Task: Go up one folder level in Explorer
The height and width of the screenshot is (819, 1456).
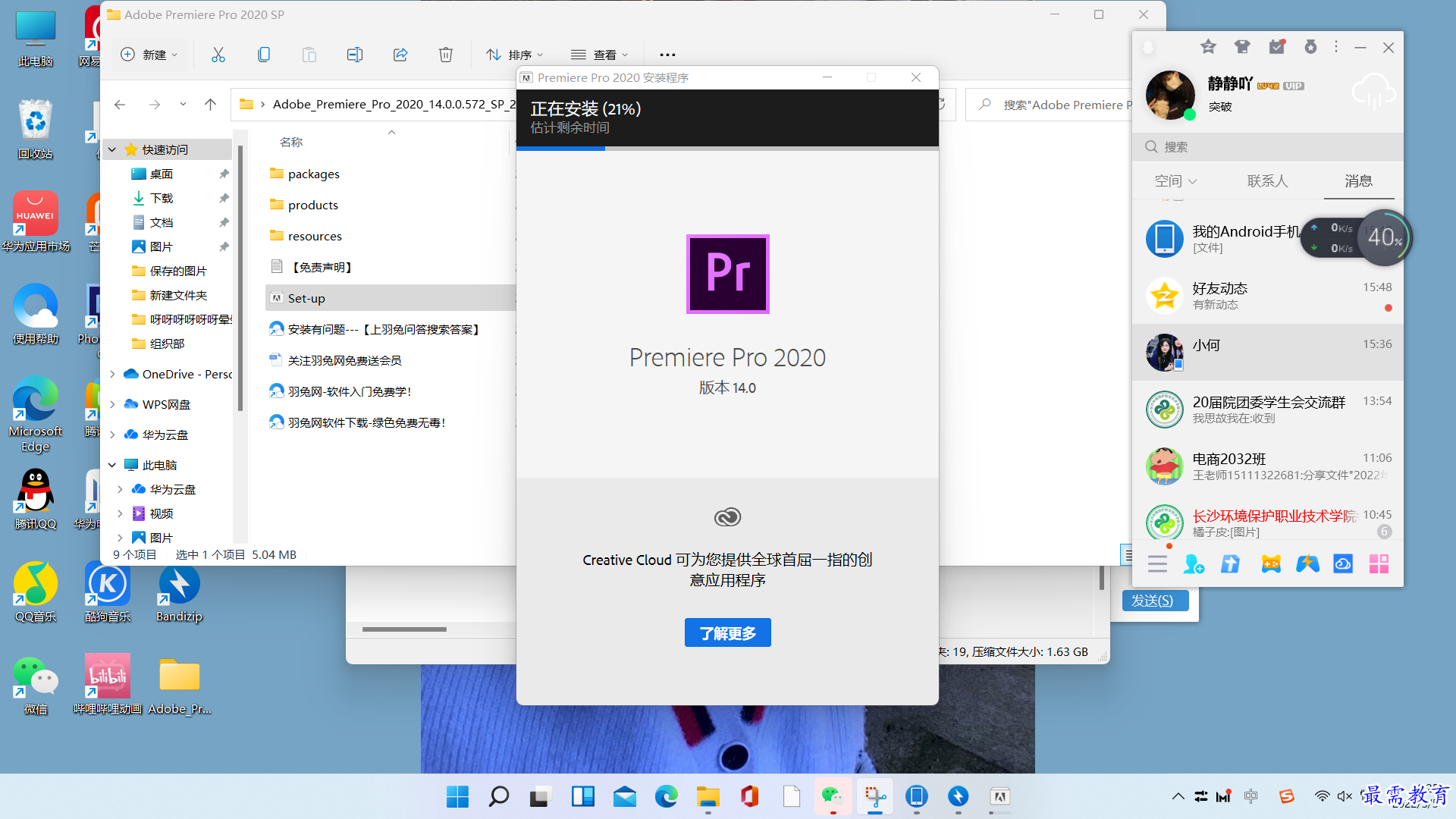Action: [211, 105]
